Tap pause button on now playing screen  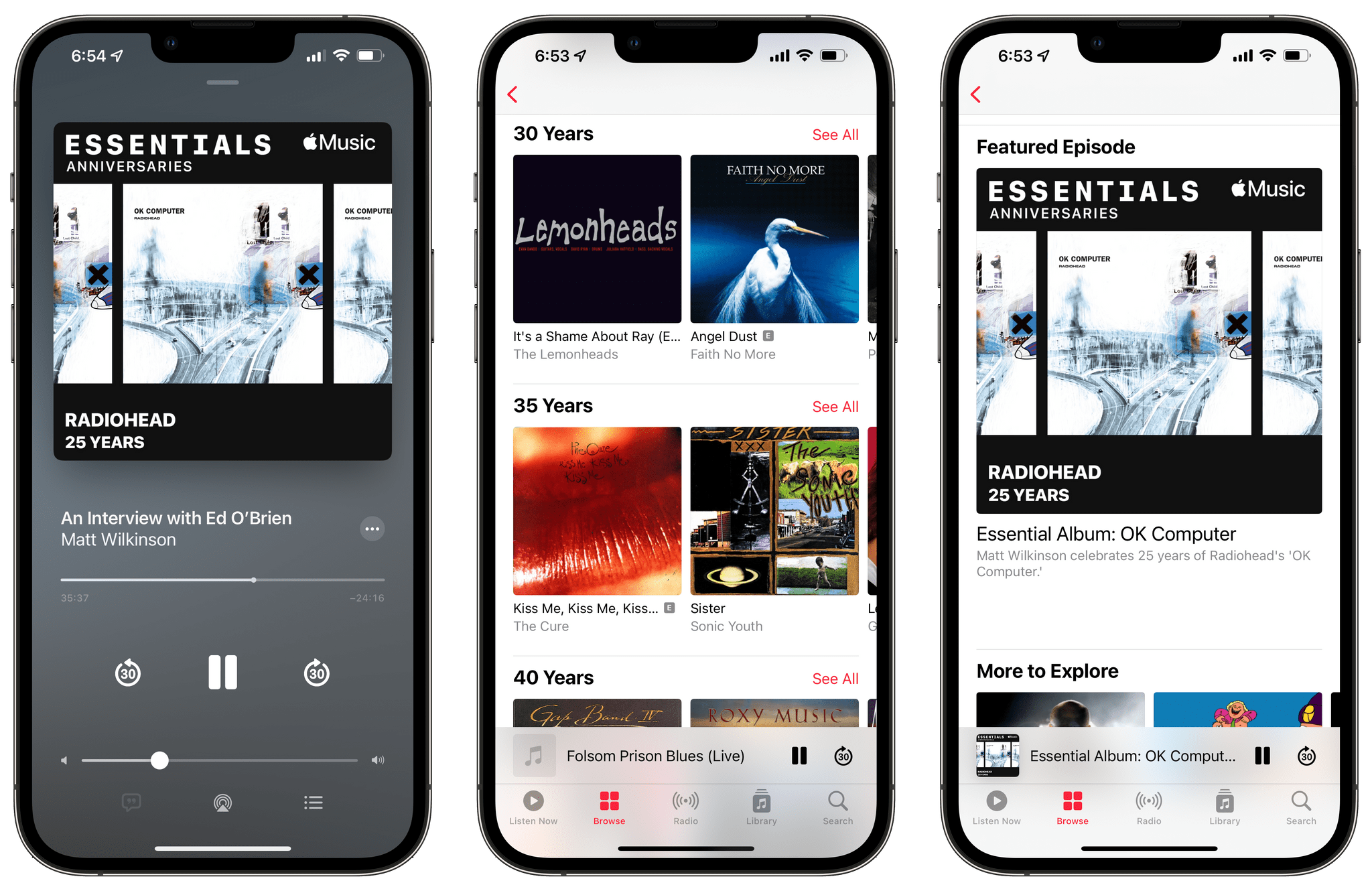(222, 673)
